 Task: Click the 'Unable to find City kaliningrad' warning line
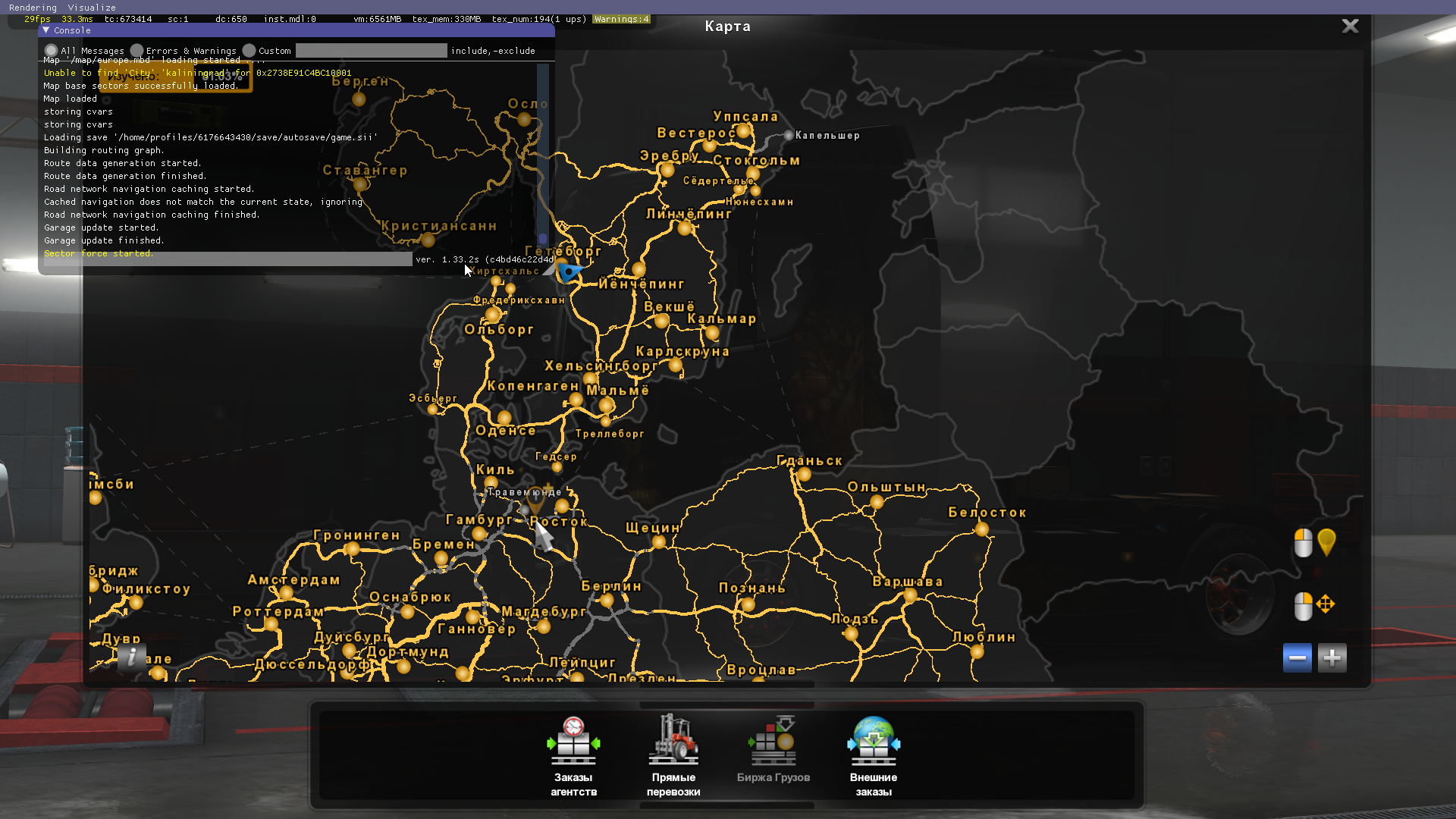[x=197, y=73]
